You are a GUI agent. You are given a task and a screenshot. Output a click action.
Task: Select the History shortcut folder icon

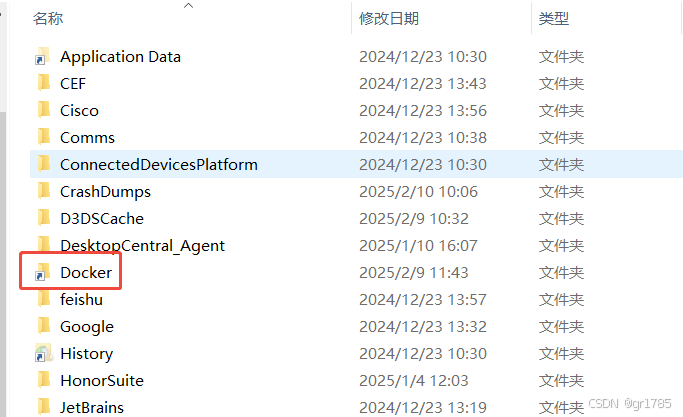point(43,353)
